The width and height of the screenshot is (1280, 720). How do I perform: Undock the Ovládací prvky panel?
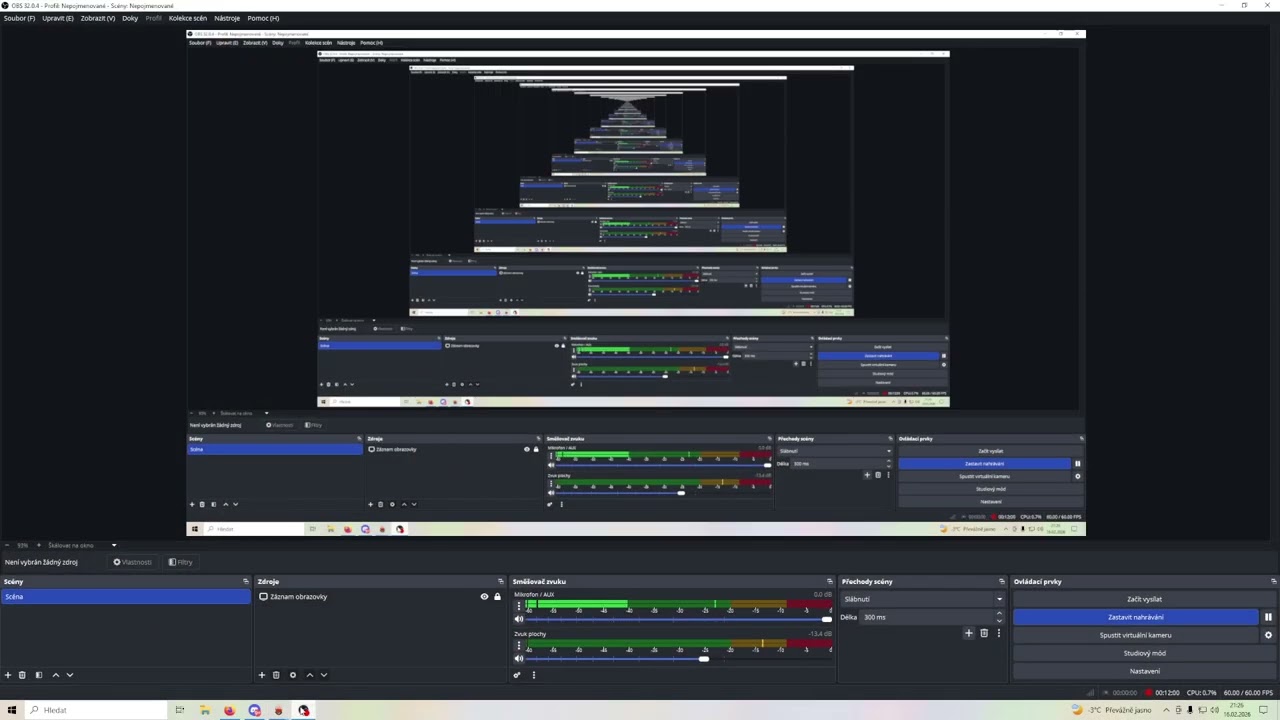[1273, 581]
